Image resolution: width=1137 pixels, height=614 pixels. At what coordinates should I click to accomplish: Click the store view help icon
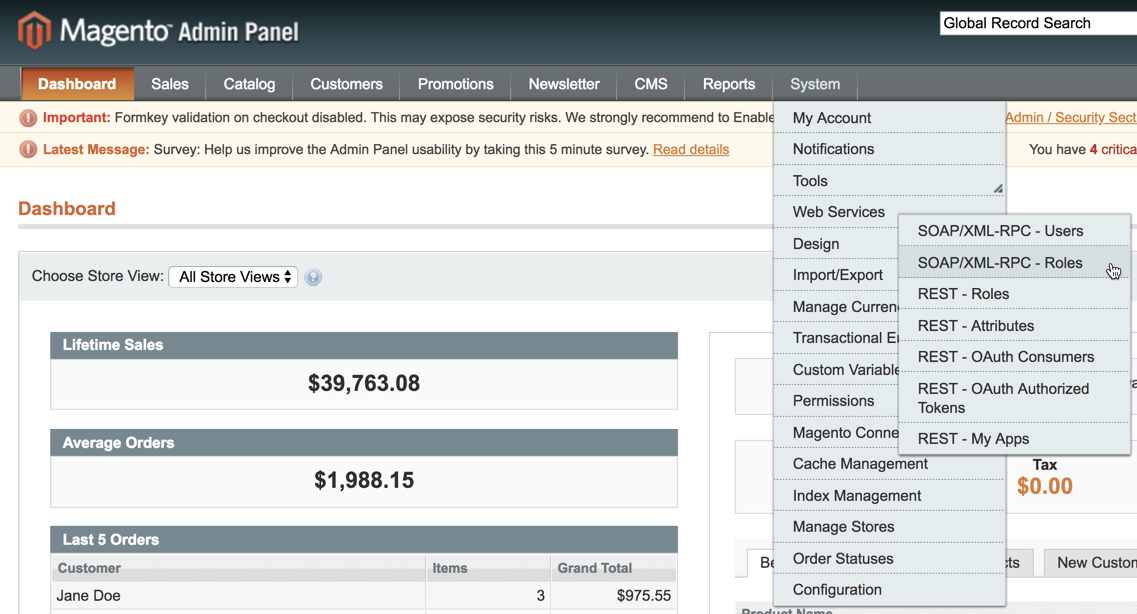pos(313,277)
